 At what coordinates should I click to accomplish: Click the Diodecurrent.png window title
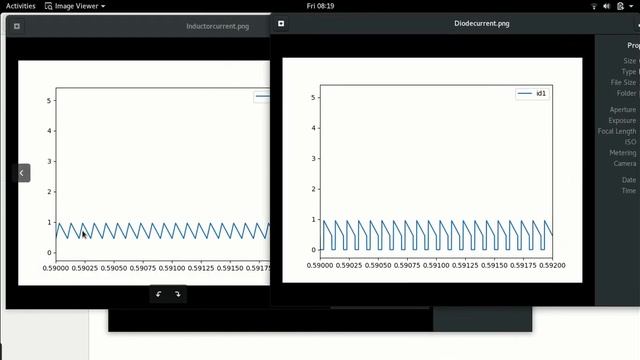click(482, 23)
